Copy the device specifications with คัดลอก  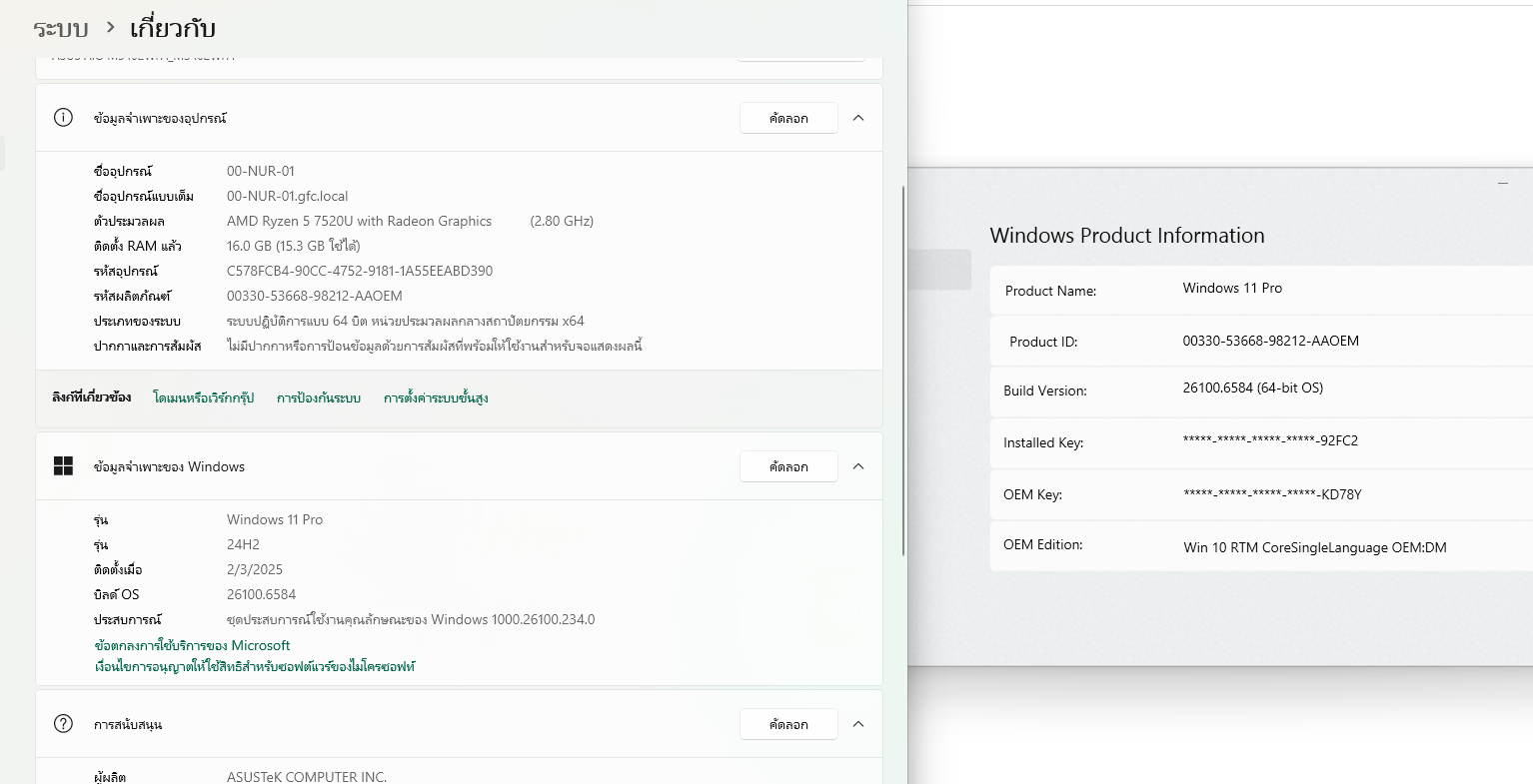[x=788, y=118]
